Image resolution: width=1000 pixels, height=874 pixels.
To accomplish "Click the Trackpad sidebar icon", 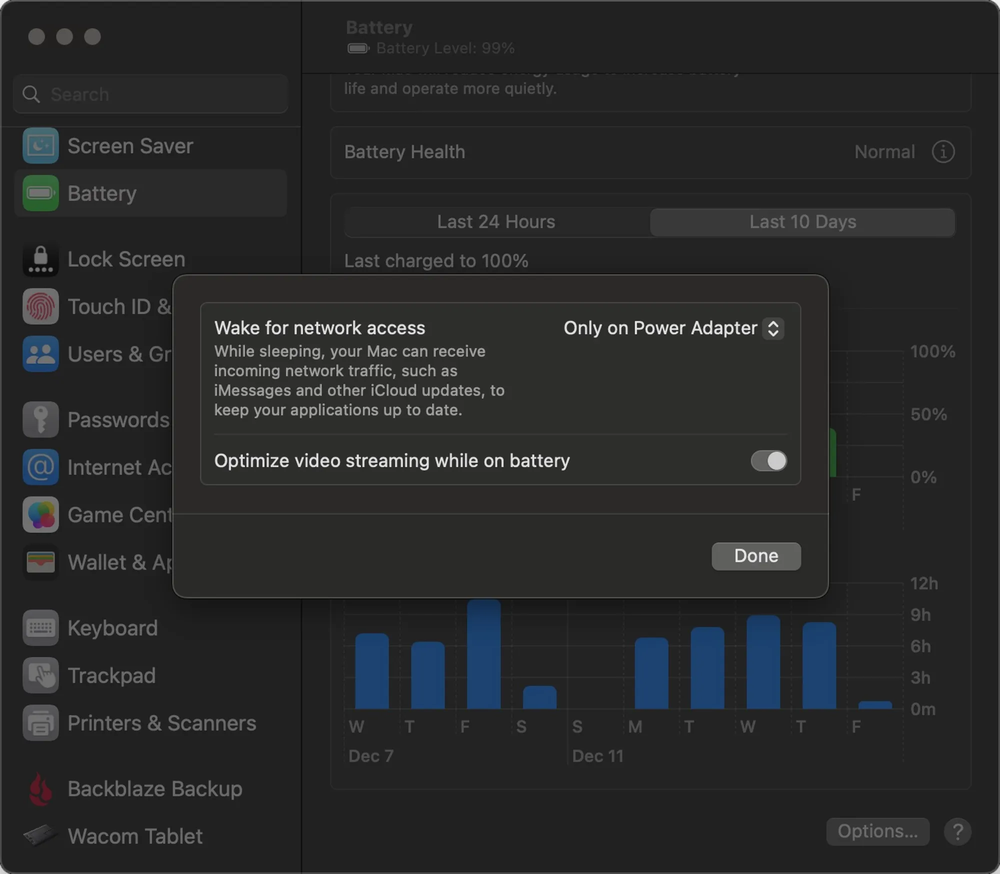I will (x=40, y=676).
